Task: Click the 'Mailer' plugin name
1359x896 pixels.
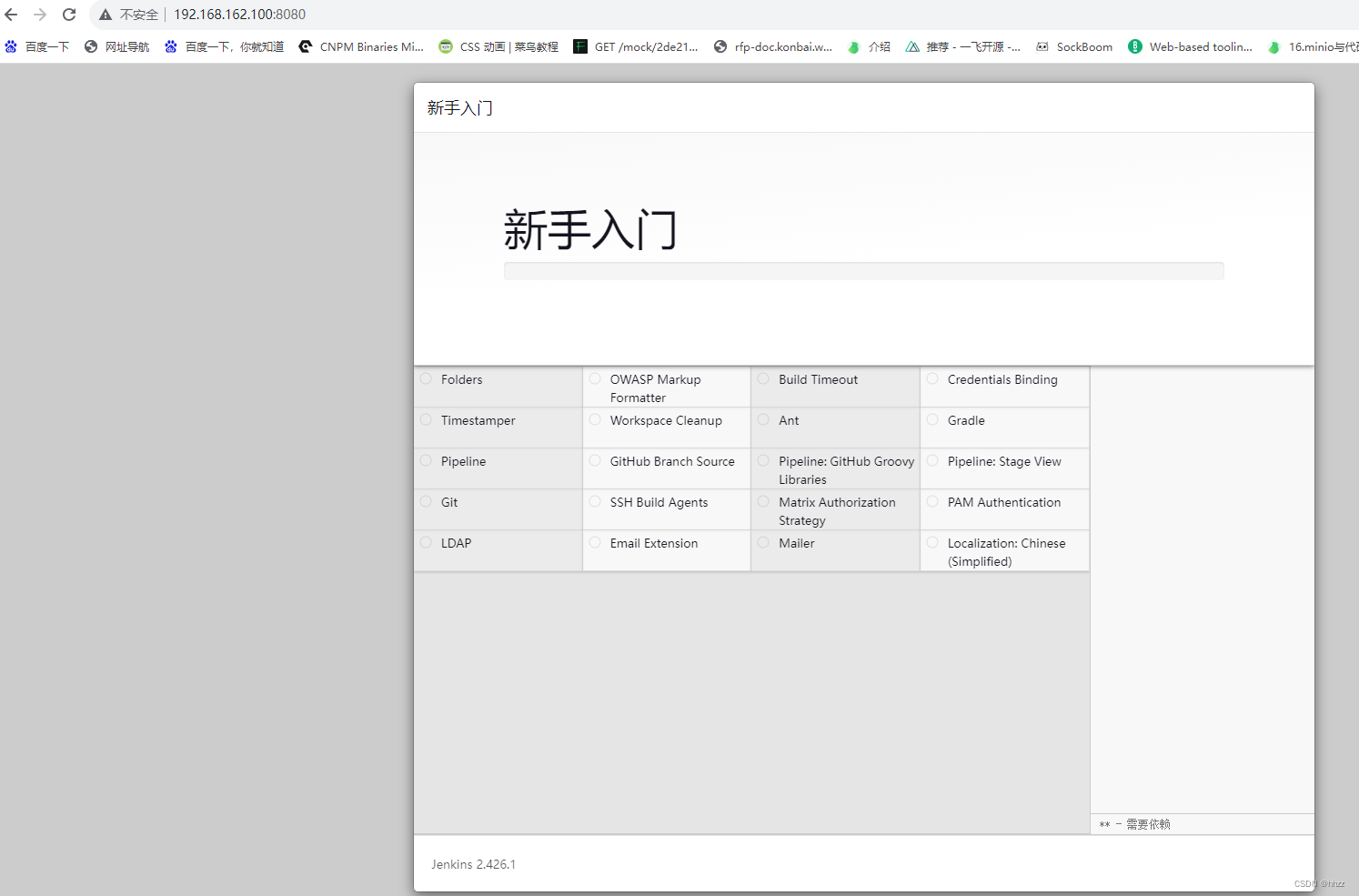Action: [x=797, y=543]
